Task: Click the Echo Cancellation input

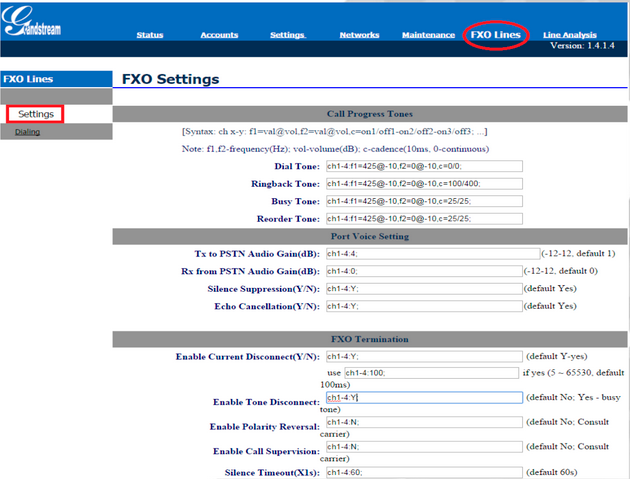Action: (x=423, y=305)
